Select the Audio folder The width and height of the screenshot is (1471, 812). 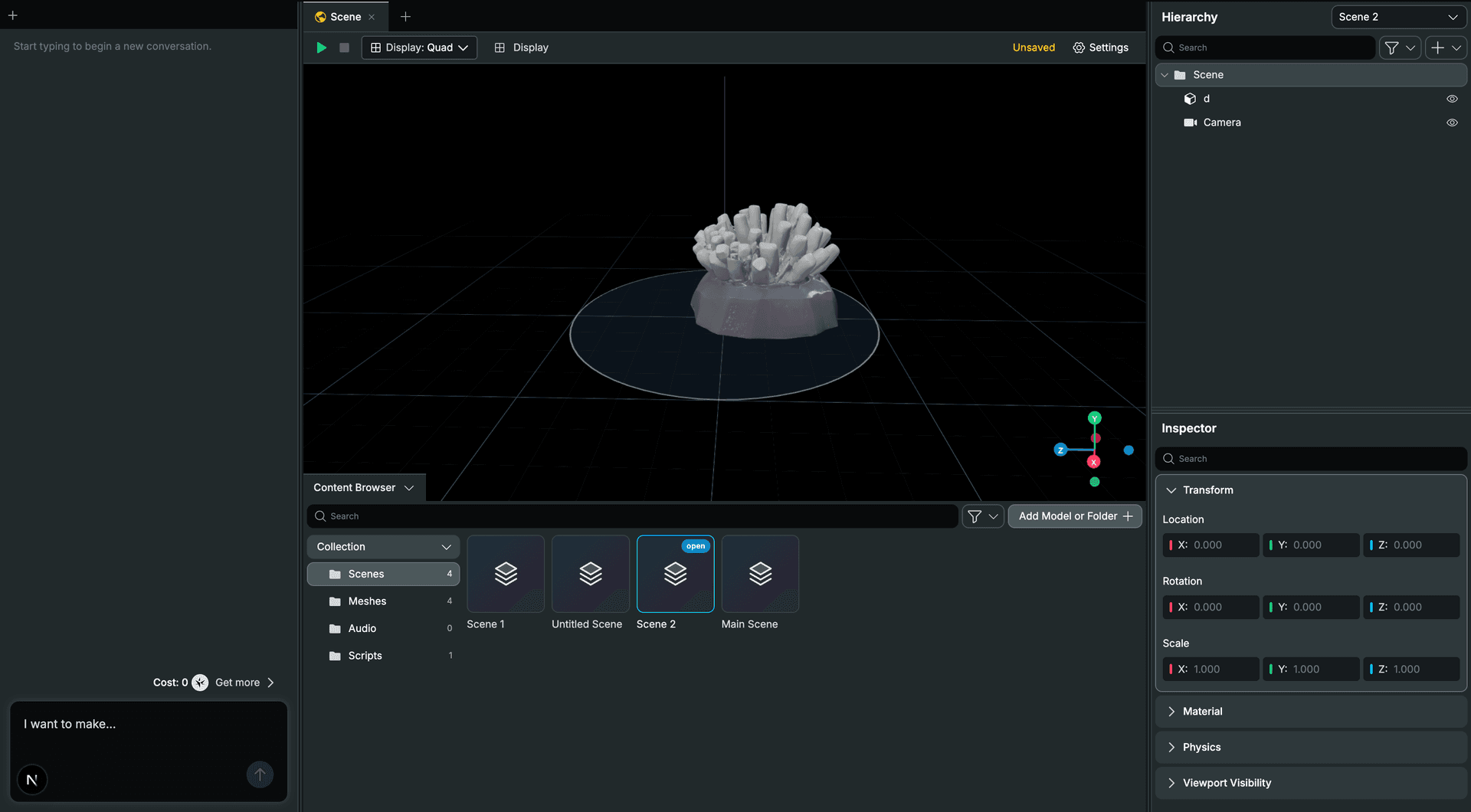[x=383, y=629]
